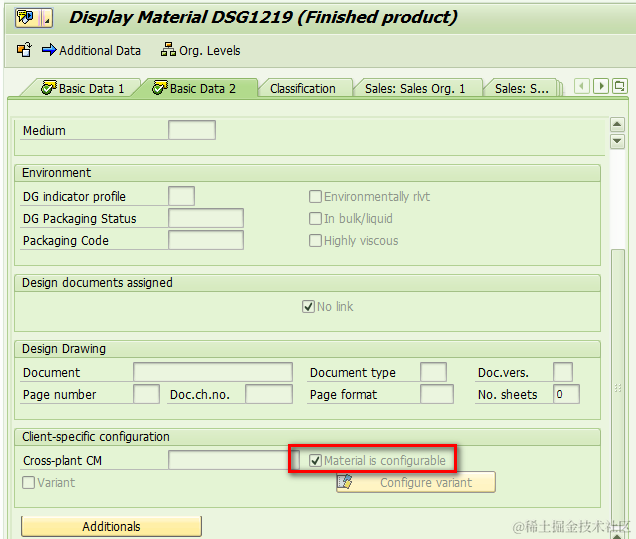
Task: Toggle Material is configurable checkbox
Action: 315,460
